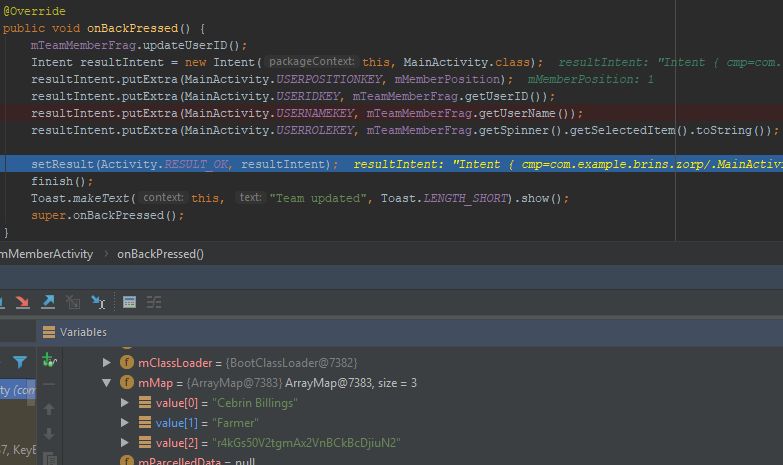
Task: Click the list icon beside value[0]
Action: pyautogui.click(x=145, y=403)
